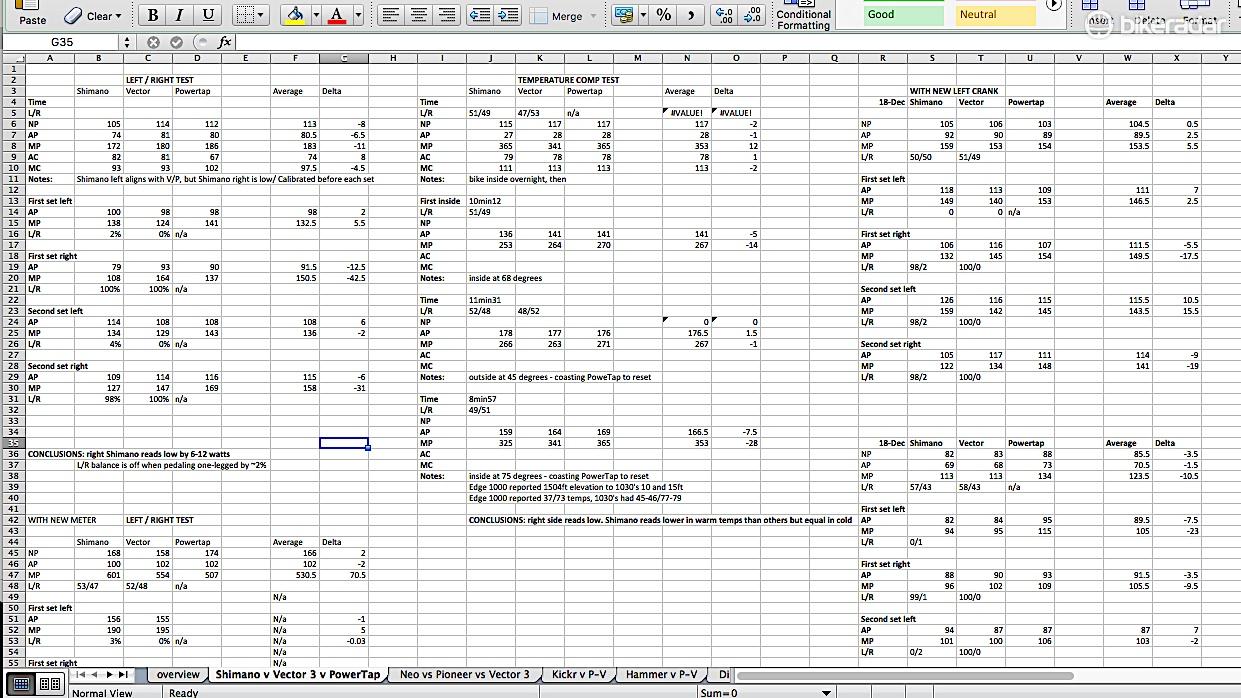Click the Name Box stepper arrows
1241x698 pixels.
tap(126, 42)
